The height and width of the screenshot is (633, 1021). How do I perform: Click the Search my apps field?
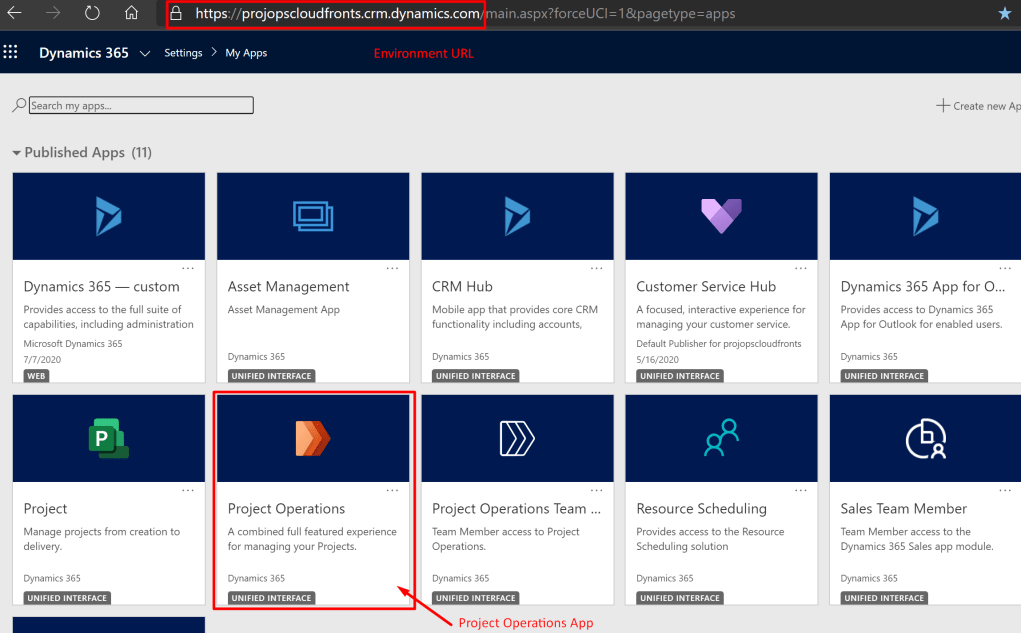(x=140, y=104)
